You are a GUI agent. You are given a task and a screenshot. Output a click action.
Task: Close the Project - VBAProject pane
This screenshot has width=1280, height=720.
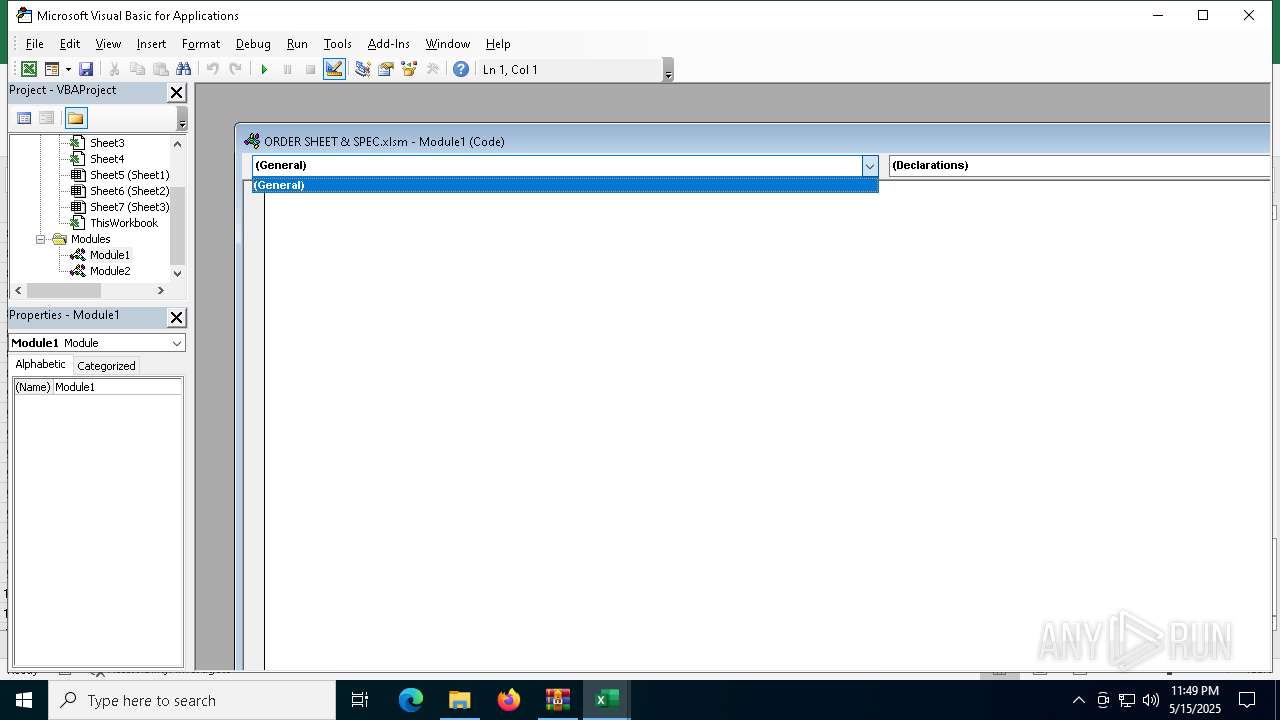pyautogui.click(x=176, y=92)
